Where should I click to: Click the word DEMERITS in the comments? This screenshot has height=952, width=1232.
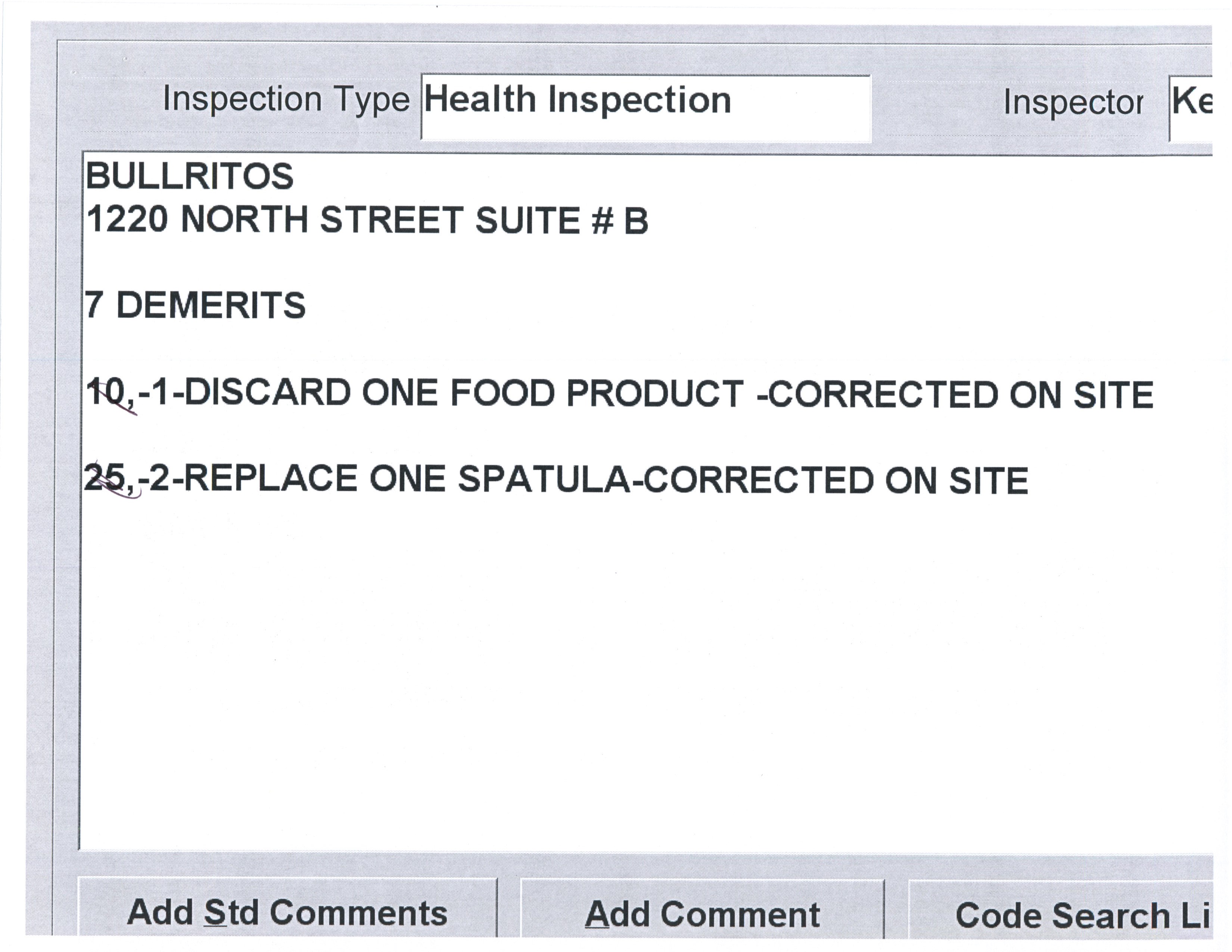coord(211,305)
